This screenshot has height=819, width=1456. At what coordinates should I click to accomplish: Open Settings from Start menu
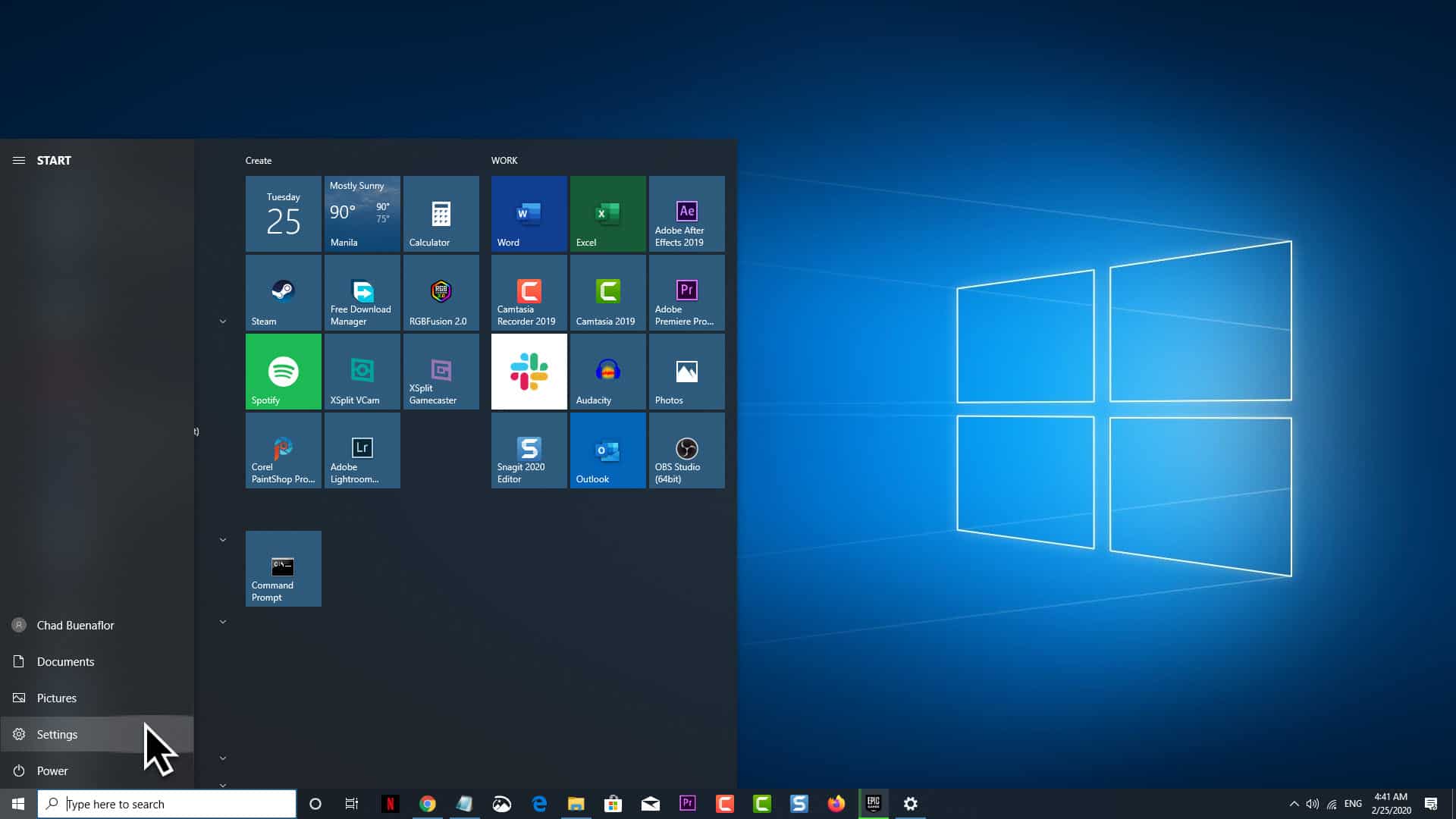[57, 734]
